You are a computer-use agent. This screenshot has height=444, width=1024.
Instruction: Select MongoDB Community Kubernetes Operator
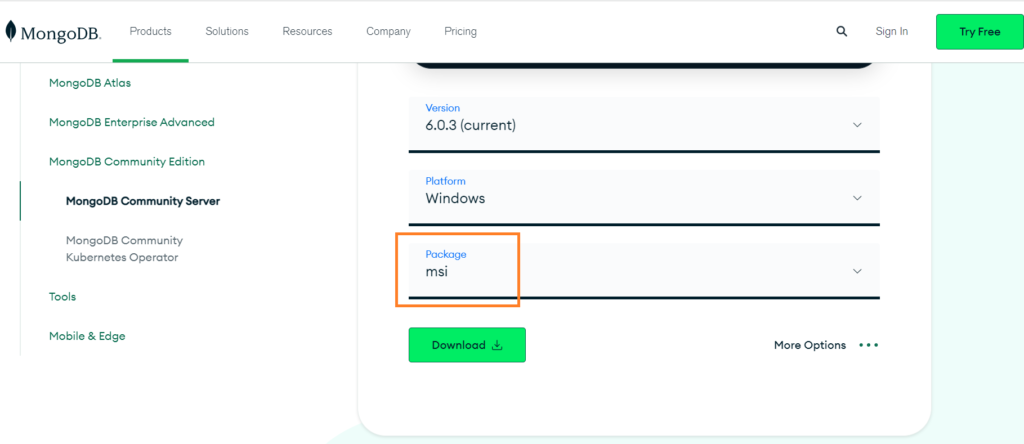124,249
